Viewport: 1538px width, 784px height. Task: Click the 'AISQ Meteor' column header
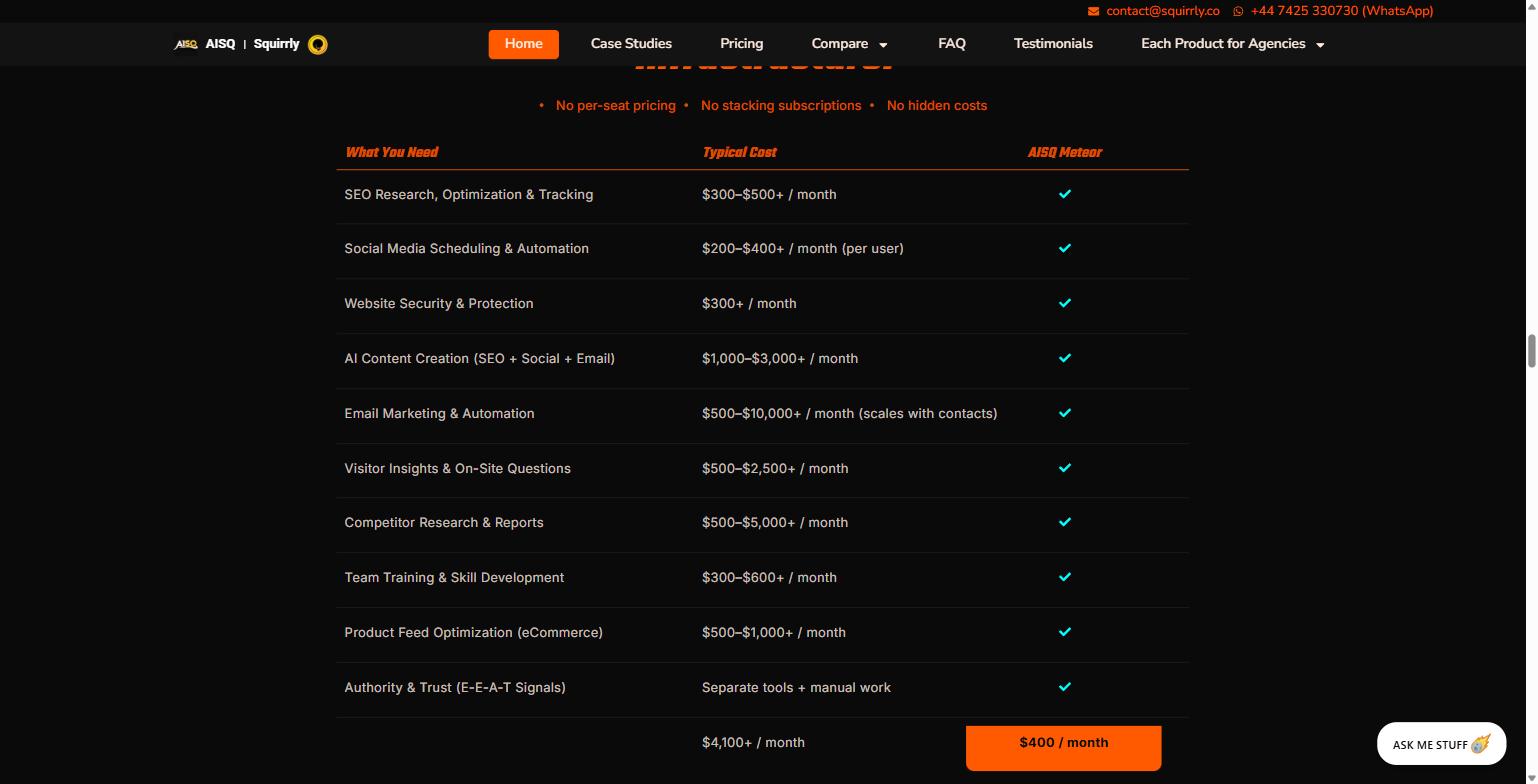click(1064, 152)
